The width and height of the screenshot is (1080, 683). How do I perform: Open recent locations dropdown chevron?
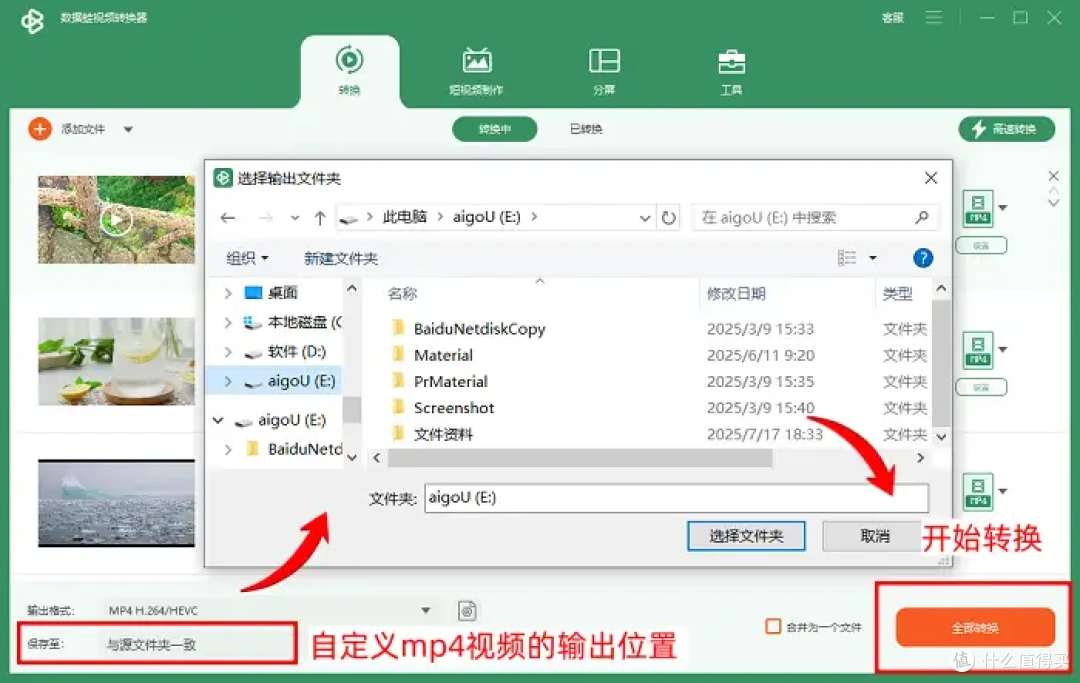[295, 218]
